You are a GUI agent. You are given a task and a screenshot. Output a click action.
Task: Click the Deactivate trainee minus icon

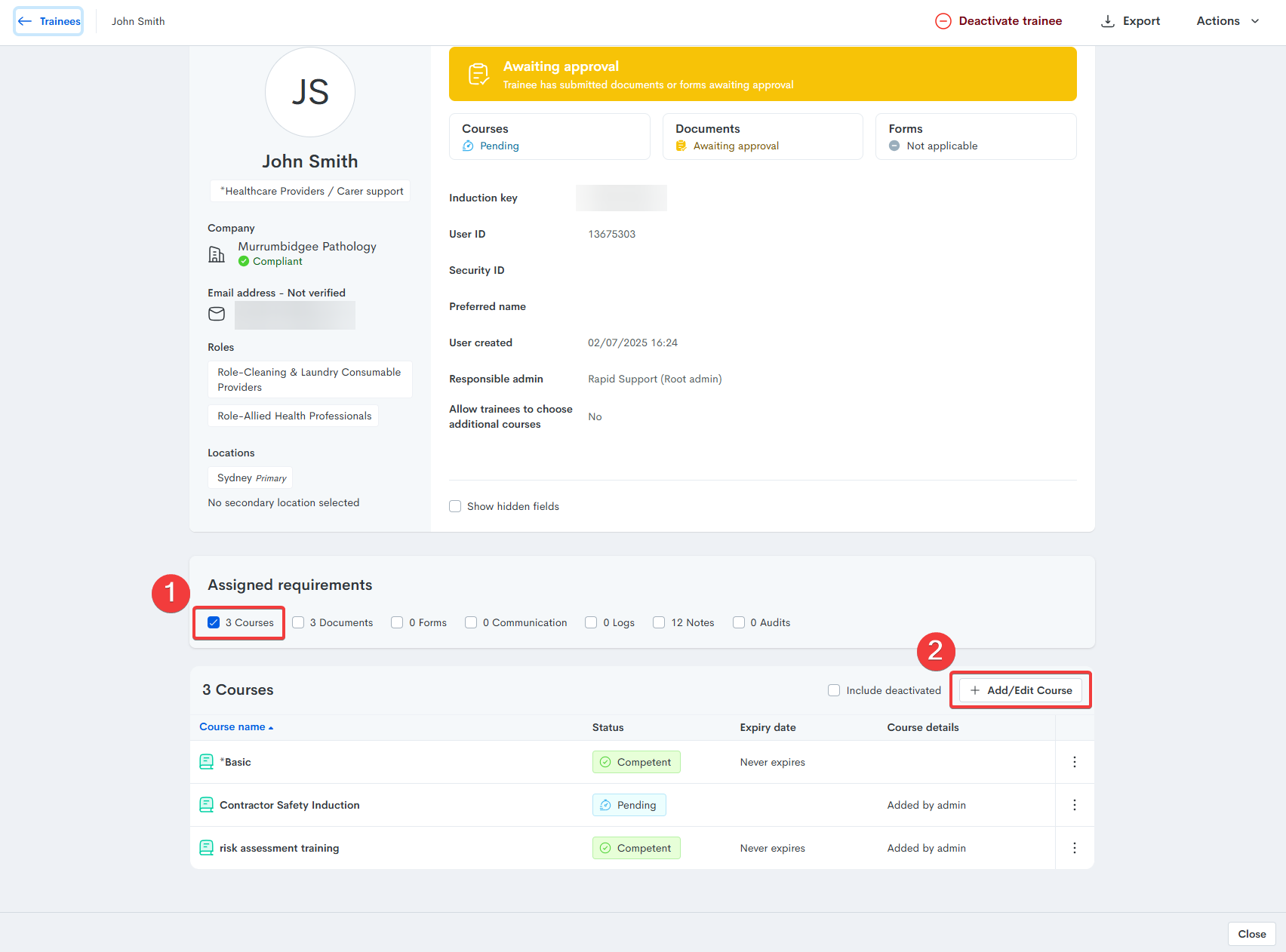(x=943, y=21)
